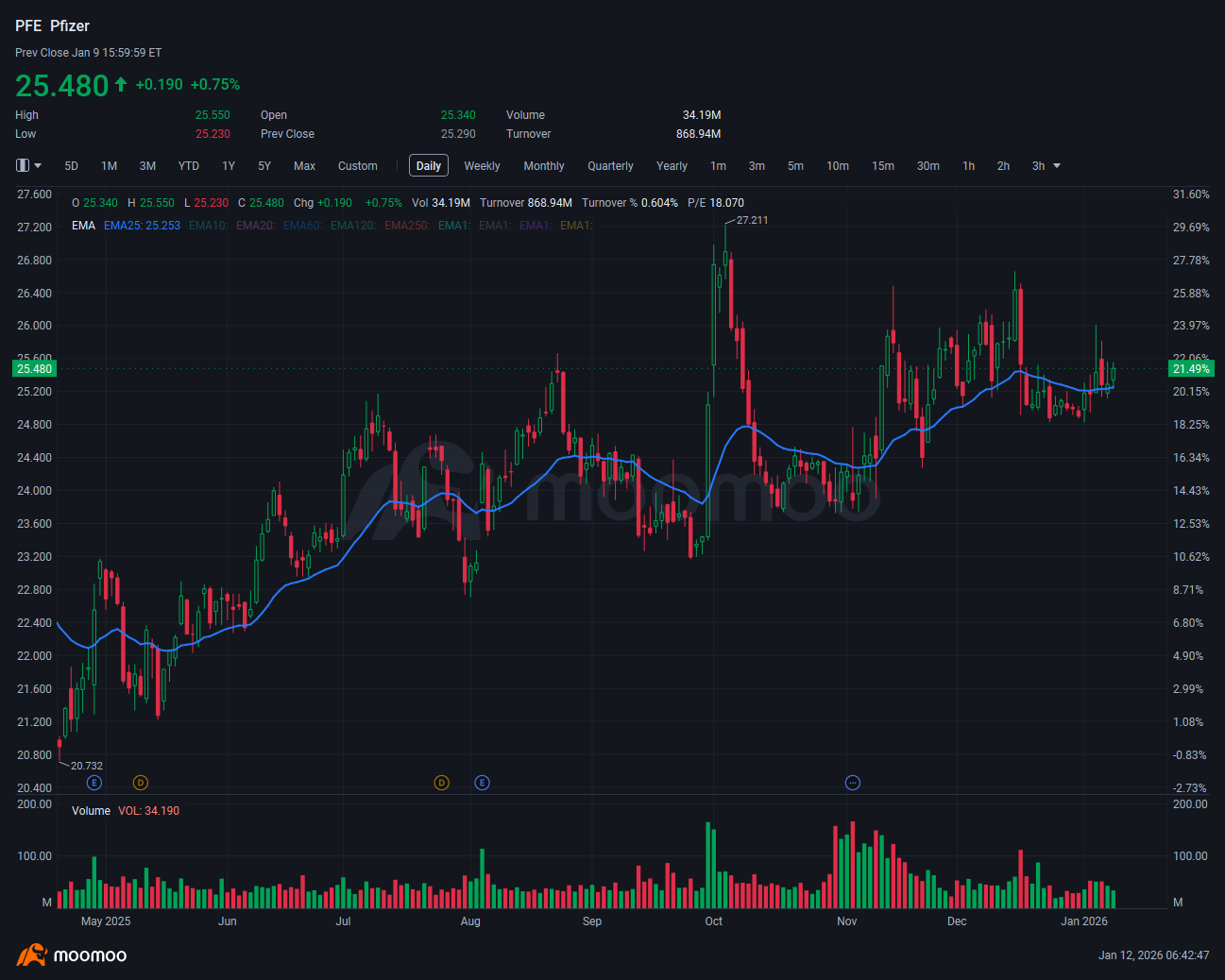The width and height of the screenshot is (1225, 980).
Task: Click the 20.732 low price label
Action: (x=87, y=766)
